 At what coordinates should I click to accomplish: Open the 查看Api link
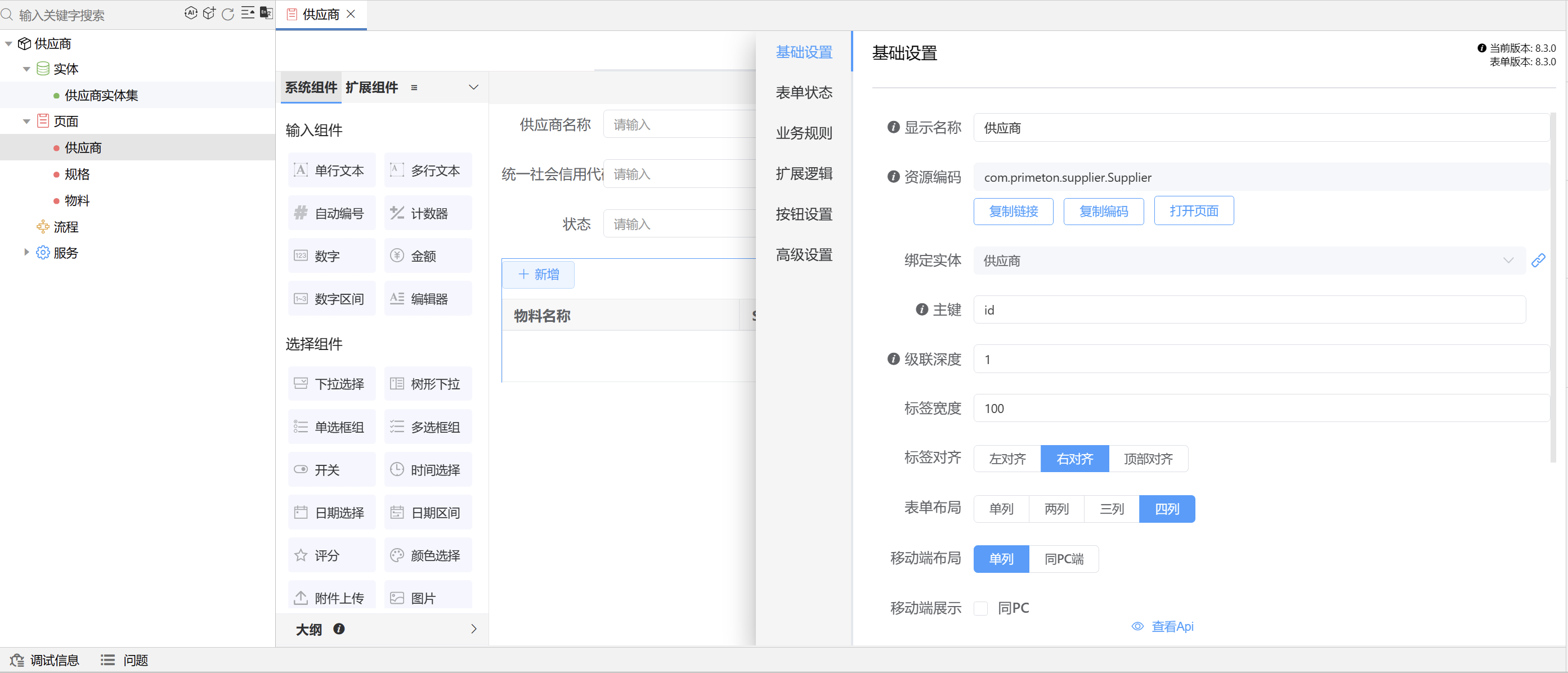(x=1172, y=626)
